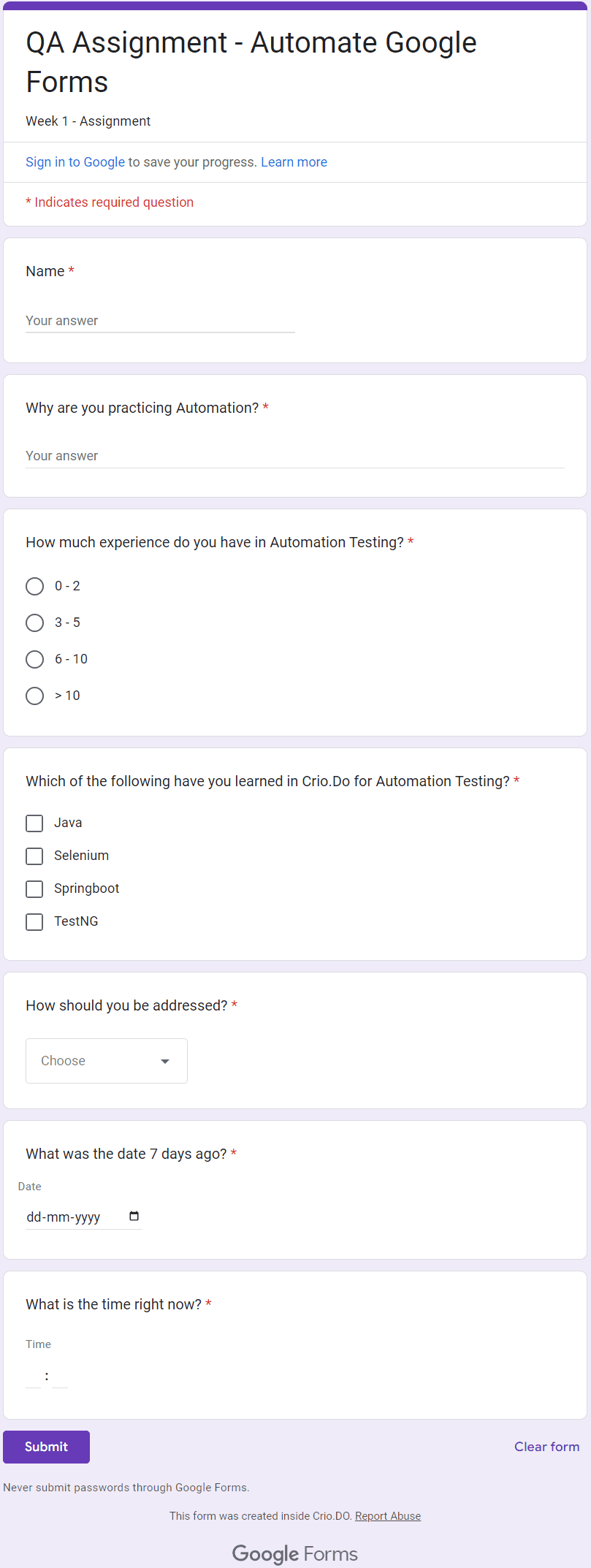591x1568 pixels.
Task: Focus the Name answer field
Action: [160, 321]
